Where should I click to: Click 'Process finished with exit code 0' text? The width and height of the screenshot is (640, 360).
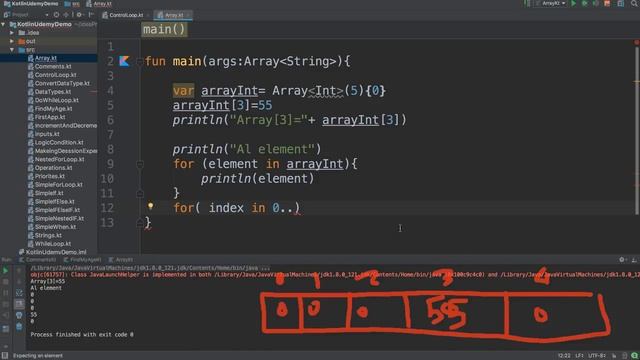pos(82,334)
